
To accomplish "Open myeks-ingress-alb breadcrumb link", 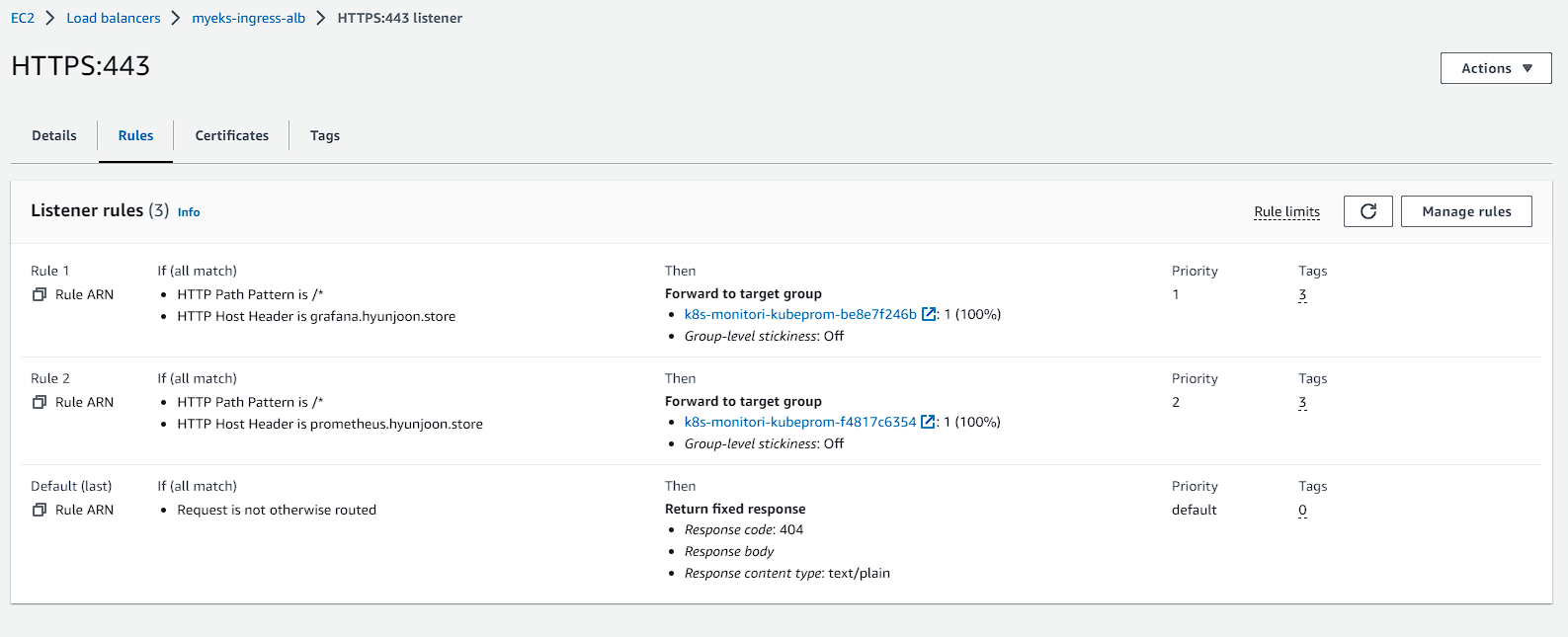I will point(249,19).
